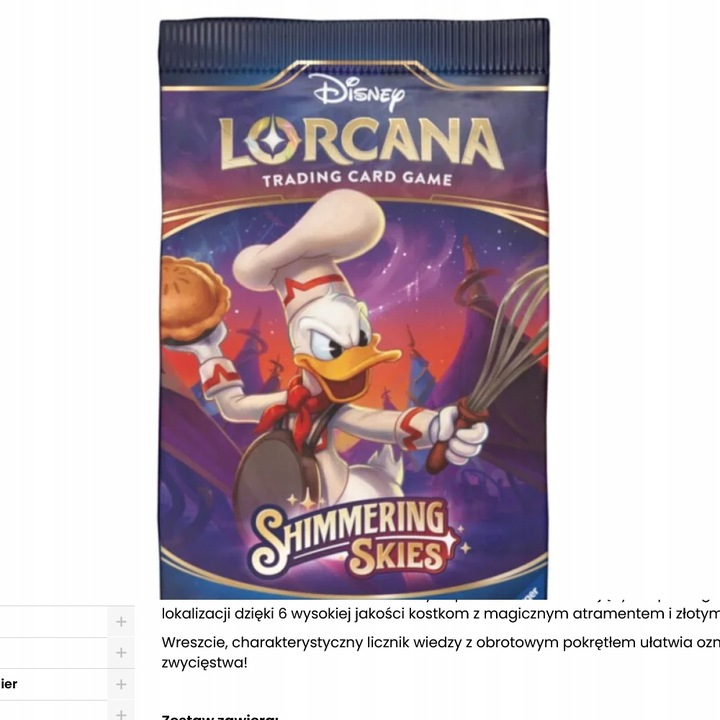Expand the first sidebar plus icon

121,622
